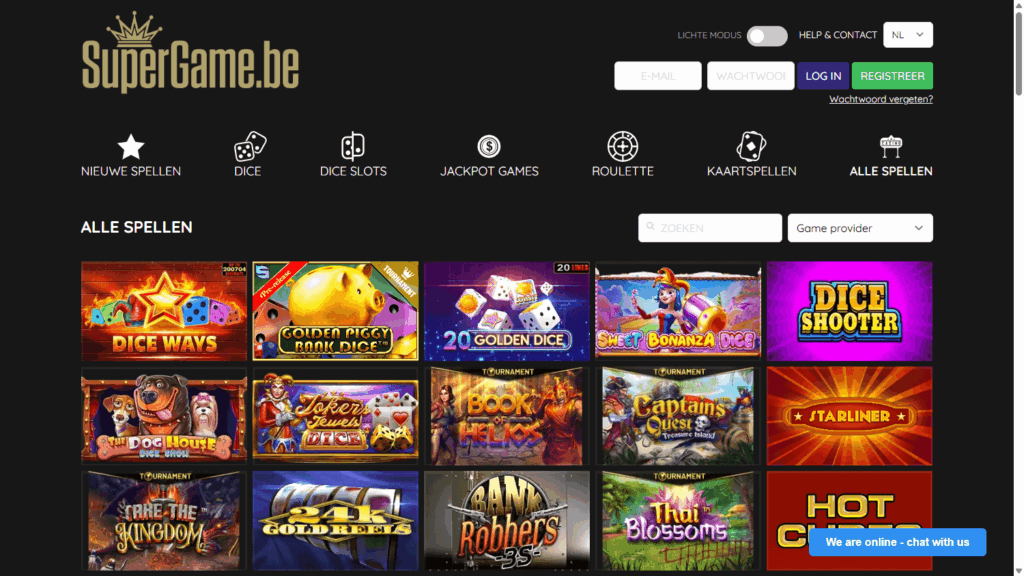This screenshot has height=576, width=1024.
Task: Open the Dice Slots icon
Action: point(353,146)
